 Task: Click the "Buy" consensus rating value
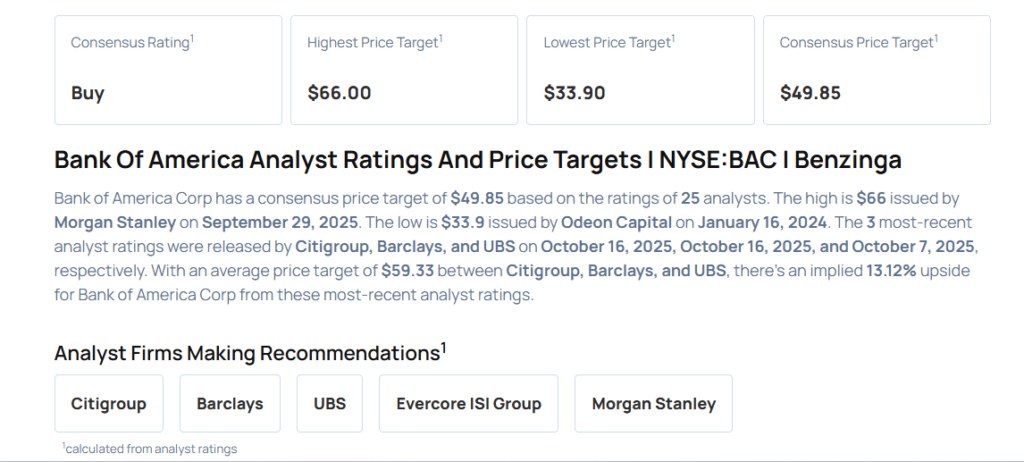click(x=88, y=93)
